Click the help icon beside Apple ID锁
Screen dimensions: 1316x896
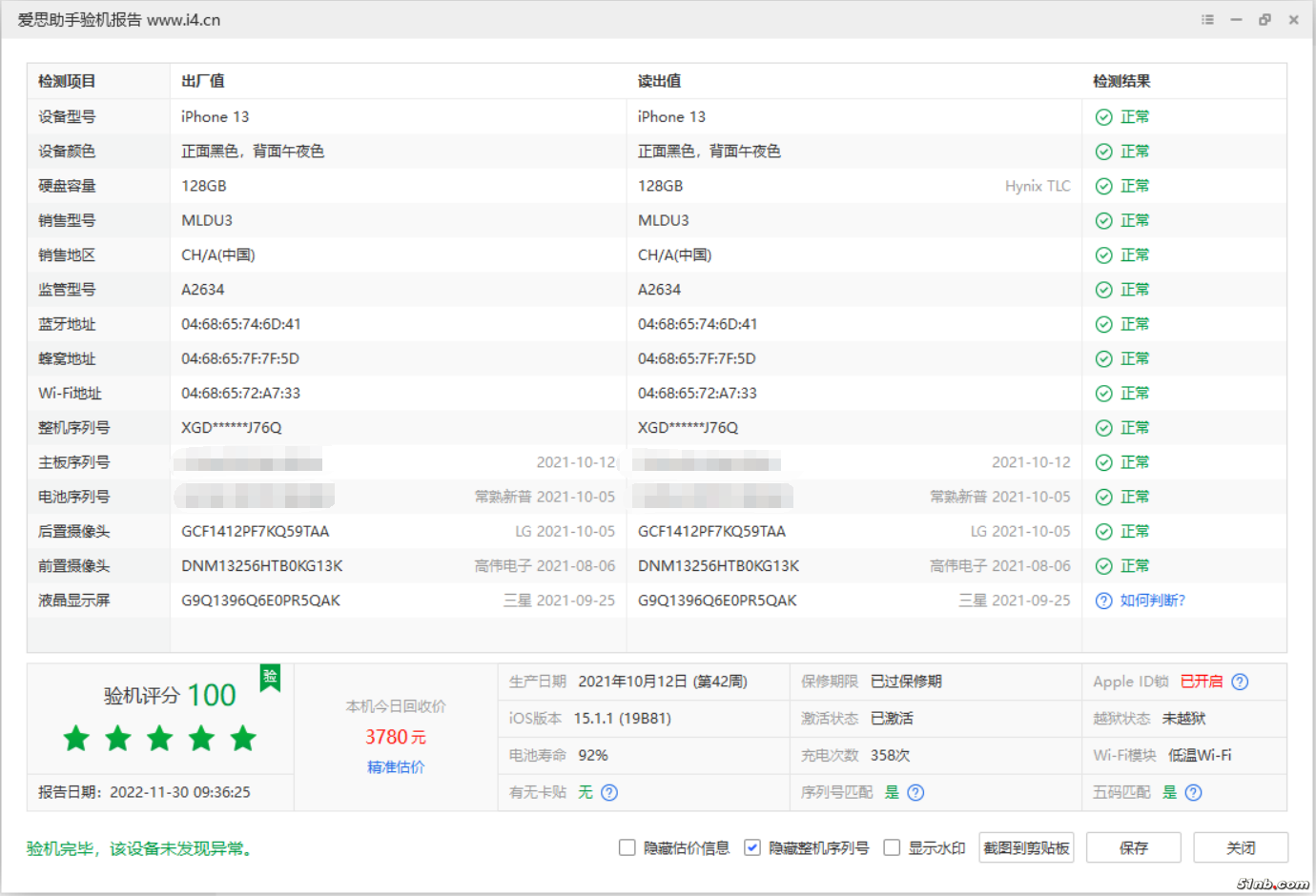click(1240, 682)
